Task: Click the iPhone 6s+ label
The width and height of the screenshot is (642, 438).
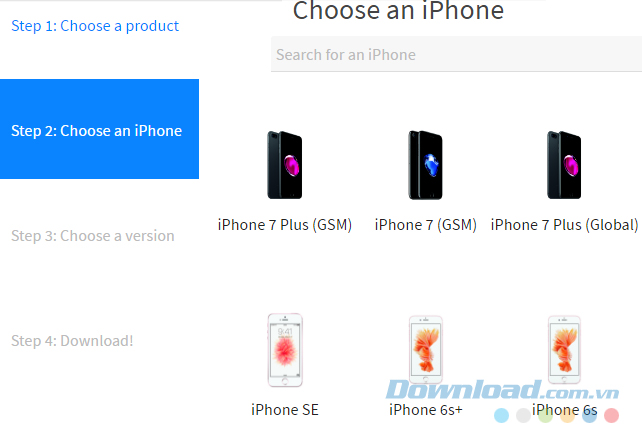Action: (426, 410)
